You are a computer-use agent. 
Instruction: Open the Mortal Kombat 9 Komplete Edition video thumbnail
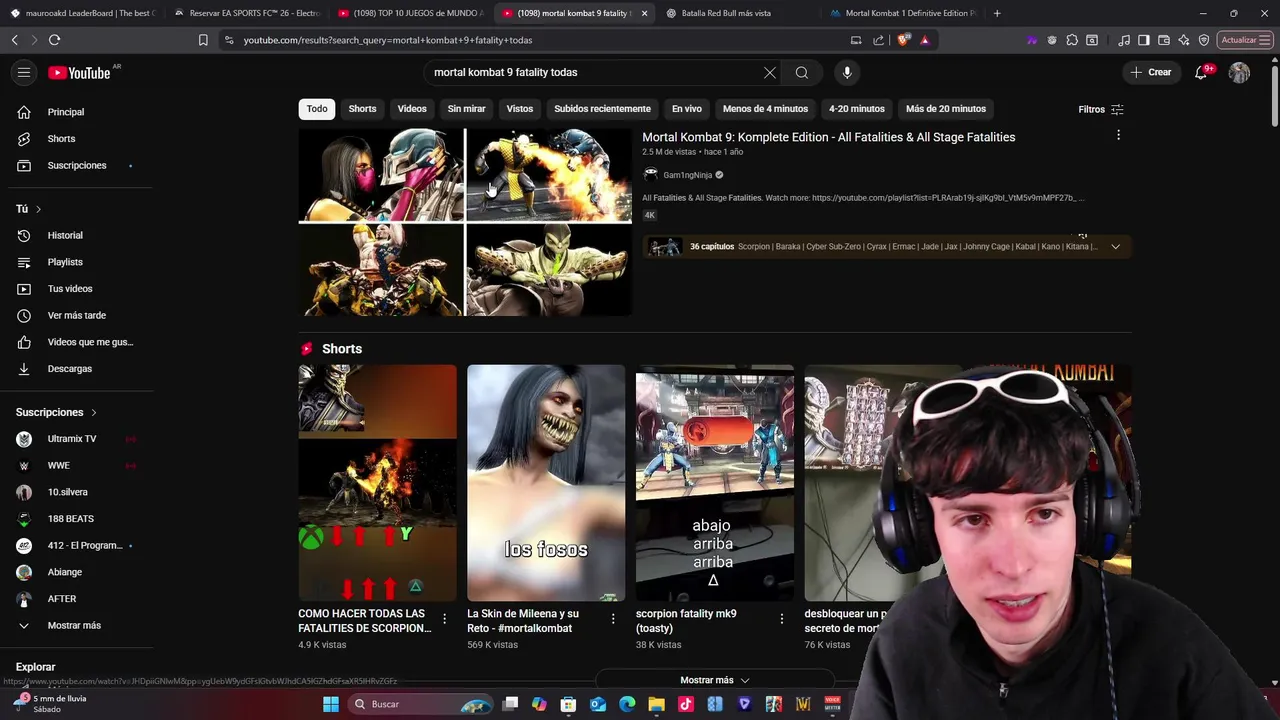[465, 222]
